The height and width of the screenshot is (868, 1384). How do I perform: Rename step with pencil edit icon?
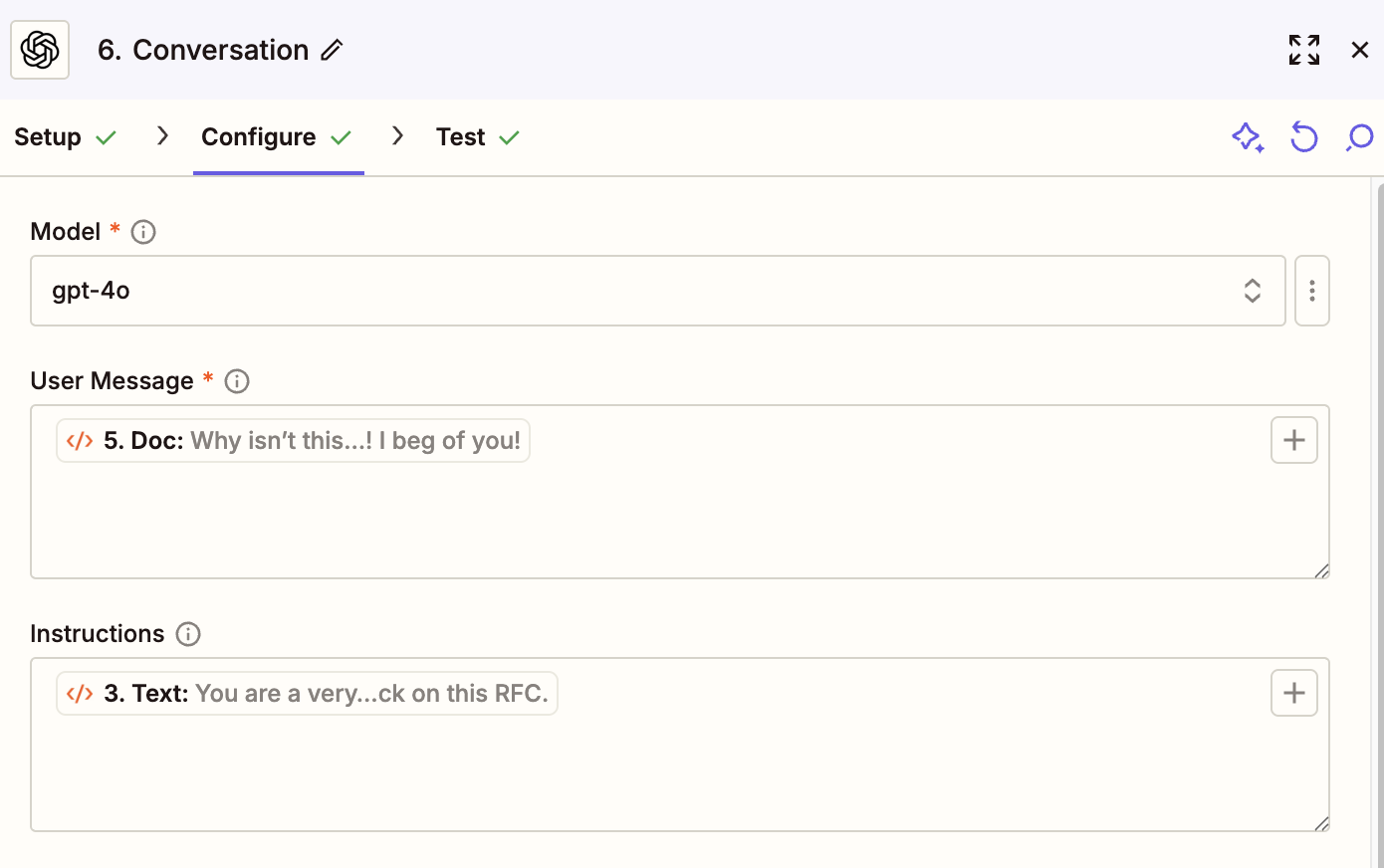333,50
